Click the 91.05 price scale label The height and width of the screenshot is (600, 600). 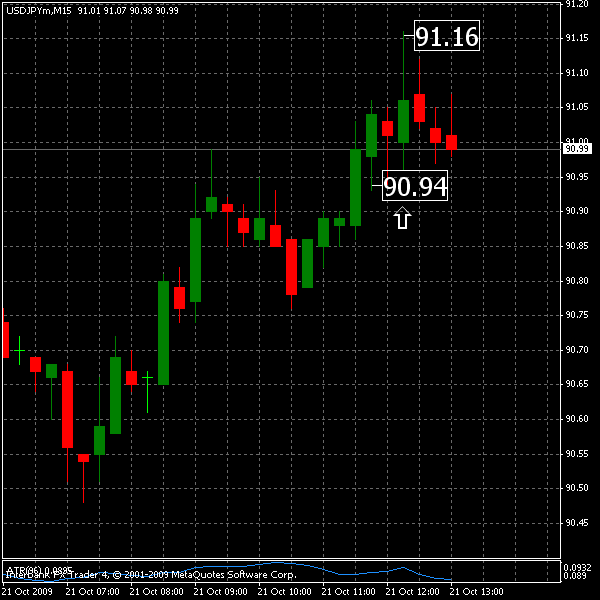[x=577, y=107]
